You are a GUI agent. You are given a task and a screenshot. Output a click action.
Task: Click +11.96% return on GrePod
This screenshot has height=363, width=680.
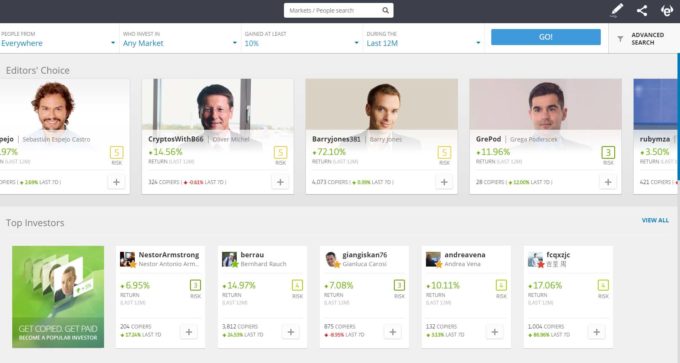(x=493, y=152)
